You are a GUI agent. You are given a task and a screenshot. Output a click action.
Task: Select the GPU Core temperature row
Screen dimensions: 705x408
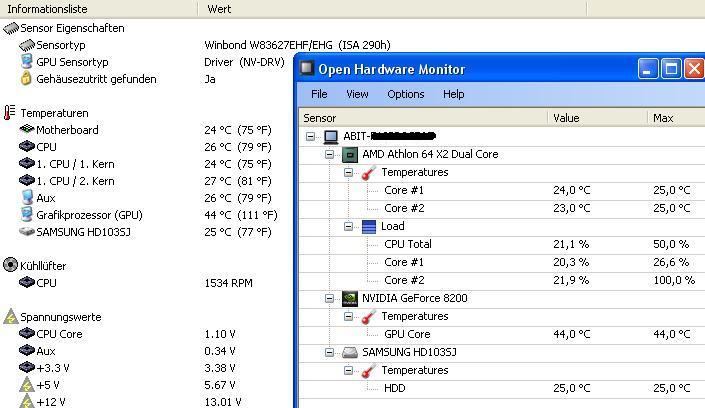pos(502,334)
